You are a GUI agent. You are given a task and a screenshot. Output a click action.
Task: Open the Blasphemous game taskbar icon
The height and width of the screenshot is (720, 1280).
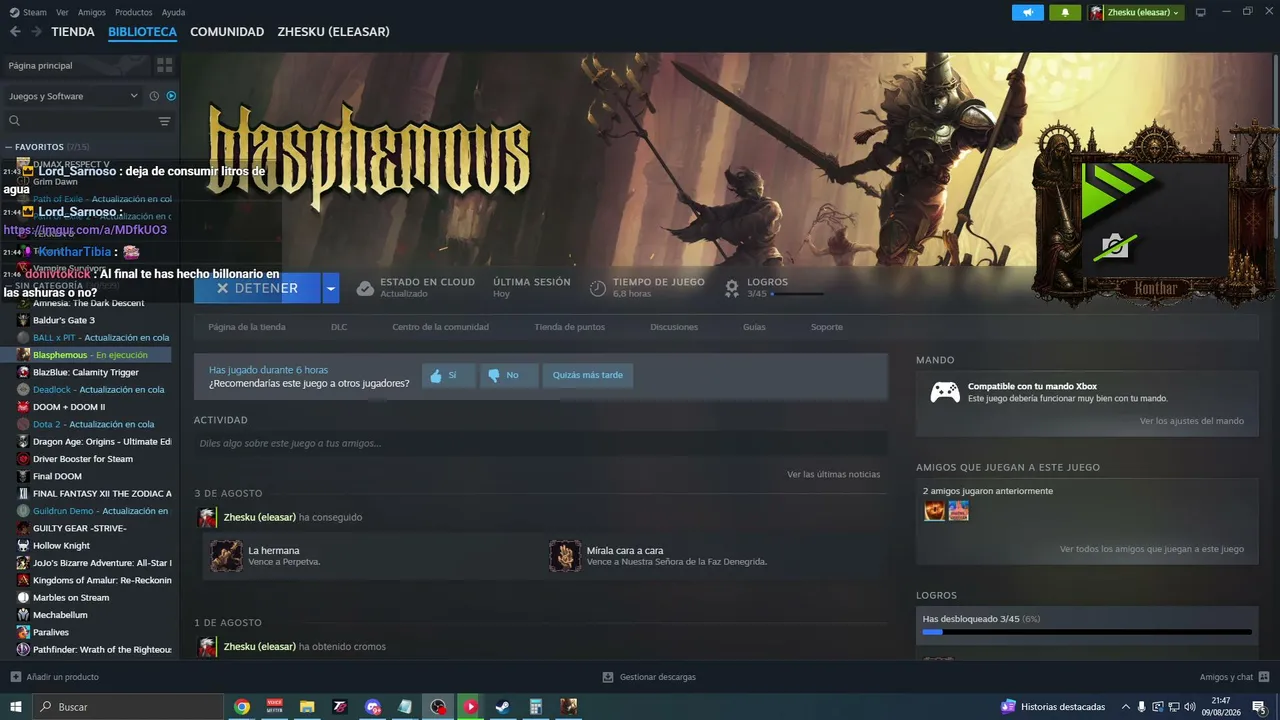(568, 707)
